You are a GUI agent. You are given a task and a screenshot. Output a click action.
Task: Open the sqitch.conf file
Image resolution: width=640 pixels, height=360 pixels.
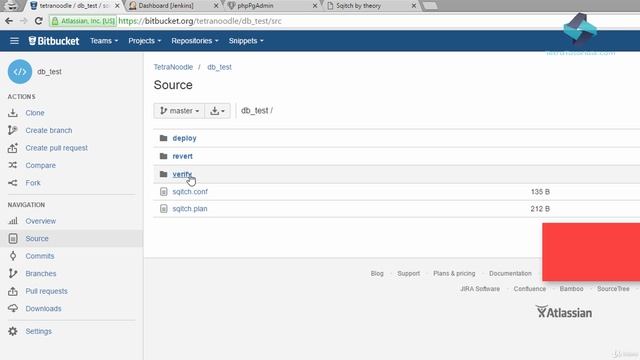point(190,191)
